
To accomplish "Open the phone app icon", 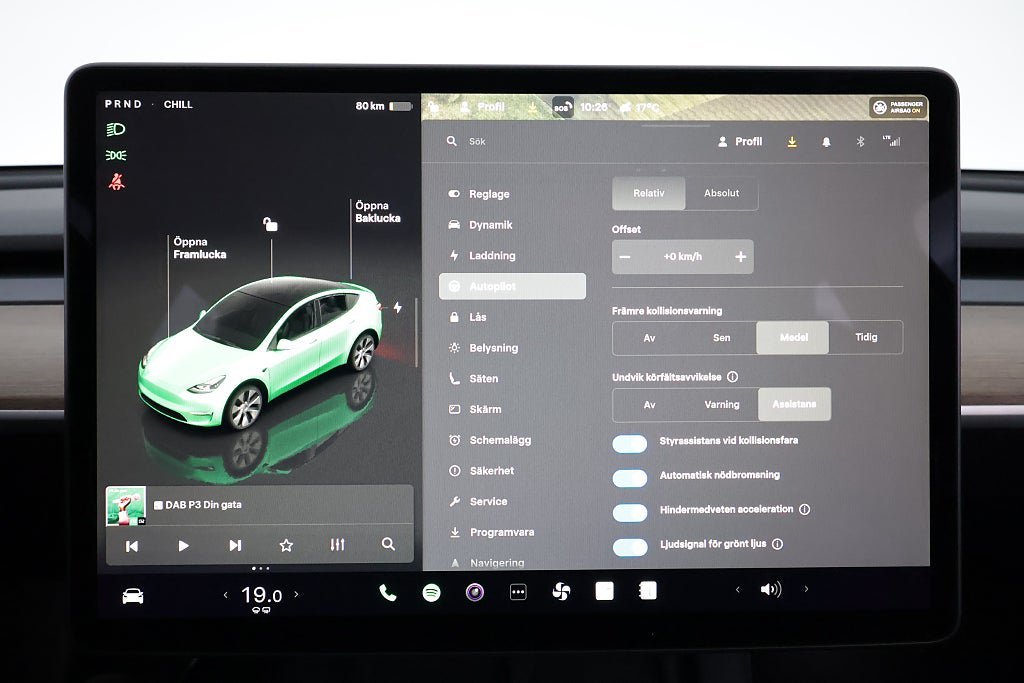I will pos(388,592).
